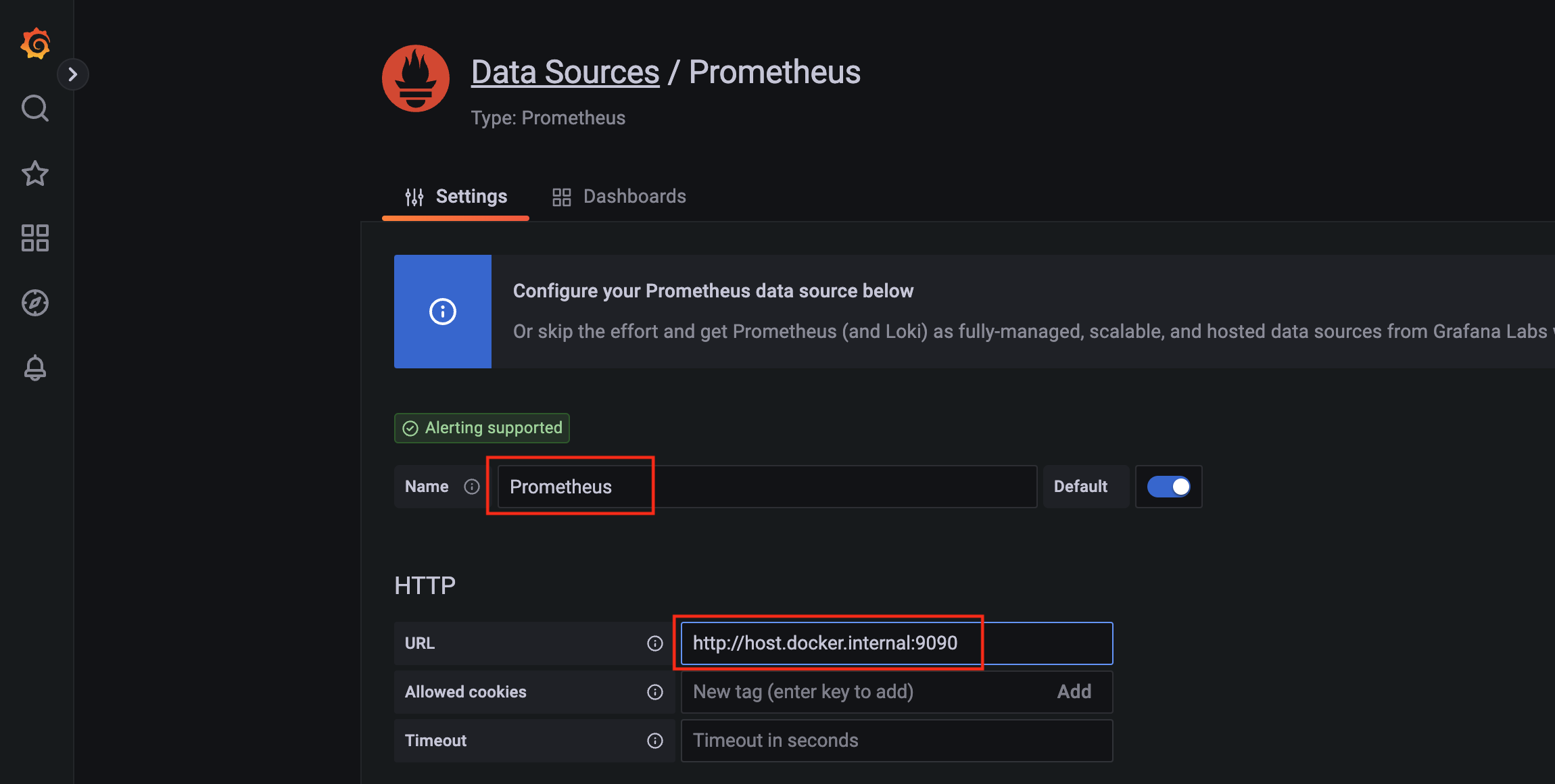Switch to the Dashboards tab
The height and width of the screenshot is (784, 1555).
pyautogui.click(x=619, y=197)
